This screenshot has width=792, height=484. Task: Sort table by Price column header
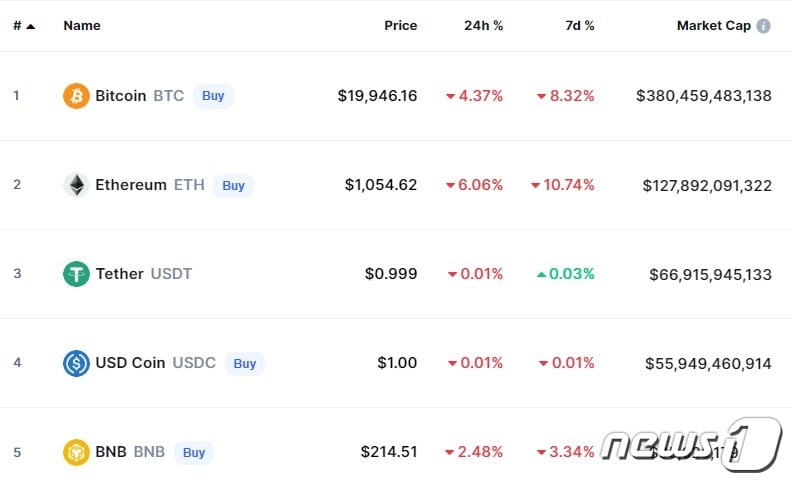click(400, 26)
